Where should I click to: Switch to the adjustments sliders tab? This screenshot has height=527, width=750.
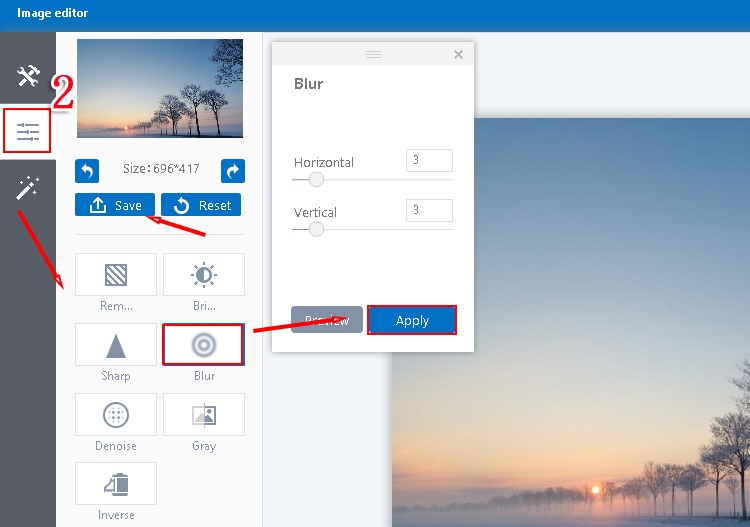[27, 131]
